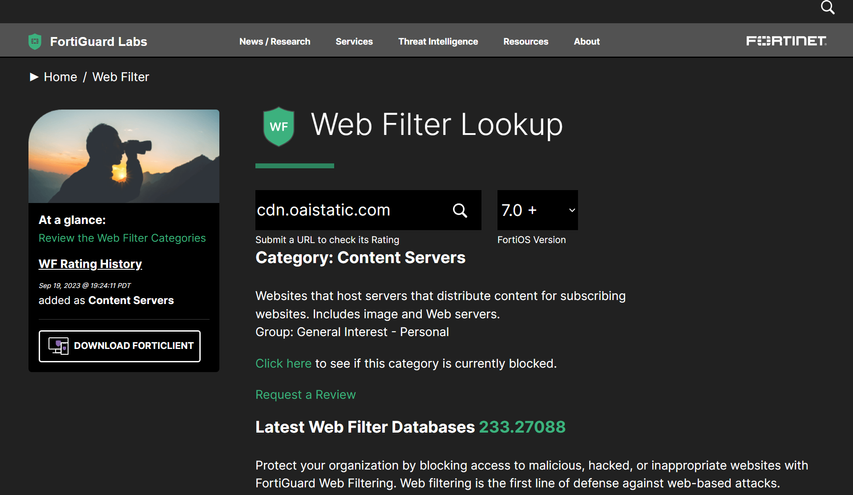Click the 'Group: General Interest - Personal' line

click(x=352, y=332)
